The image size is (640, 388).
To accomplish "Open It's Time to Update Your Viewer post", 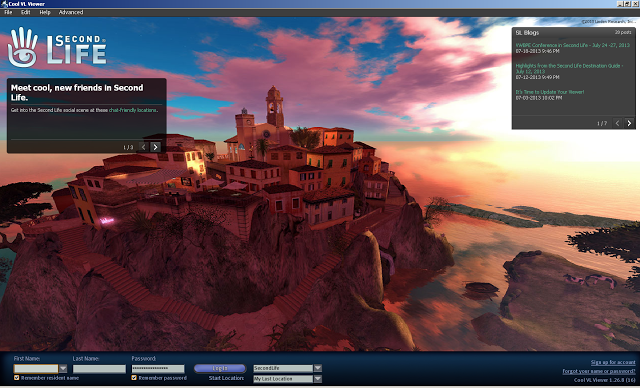I will (x=550, y=92).
